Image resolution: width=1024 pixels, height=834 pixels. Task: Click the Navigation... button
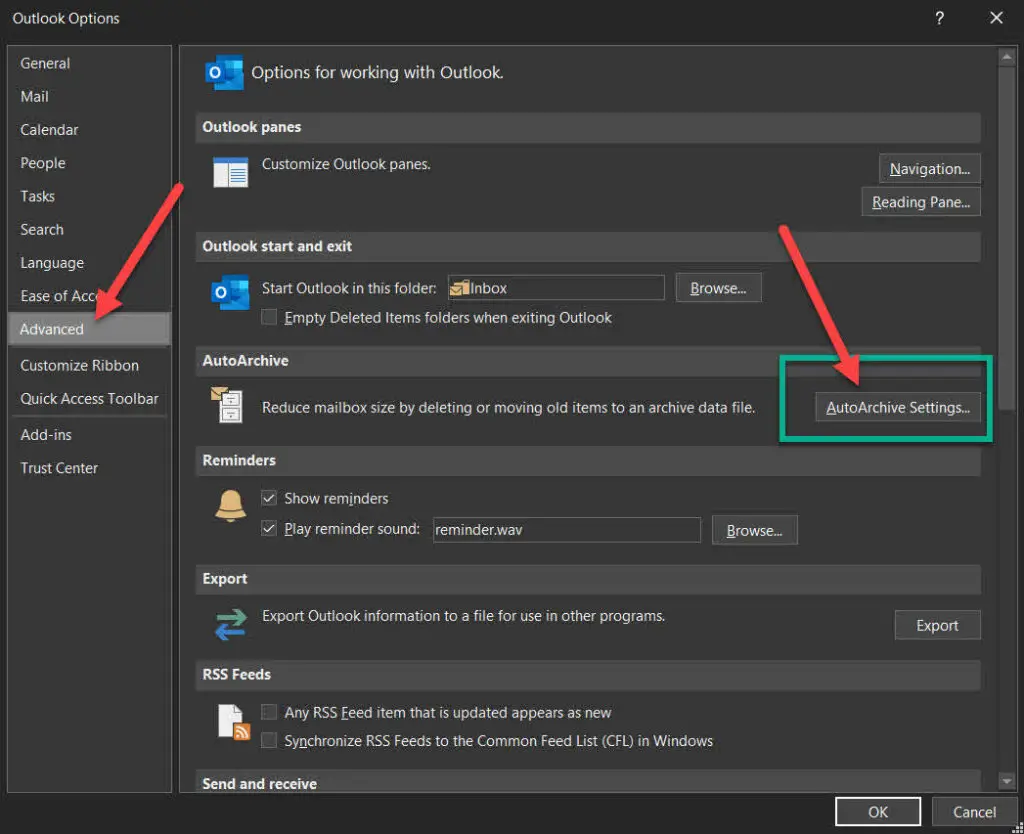pos(929,169)
